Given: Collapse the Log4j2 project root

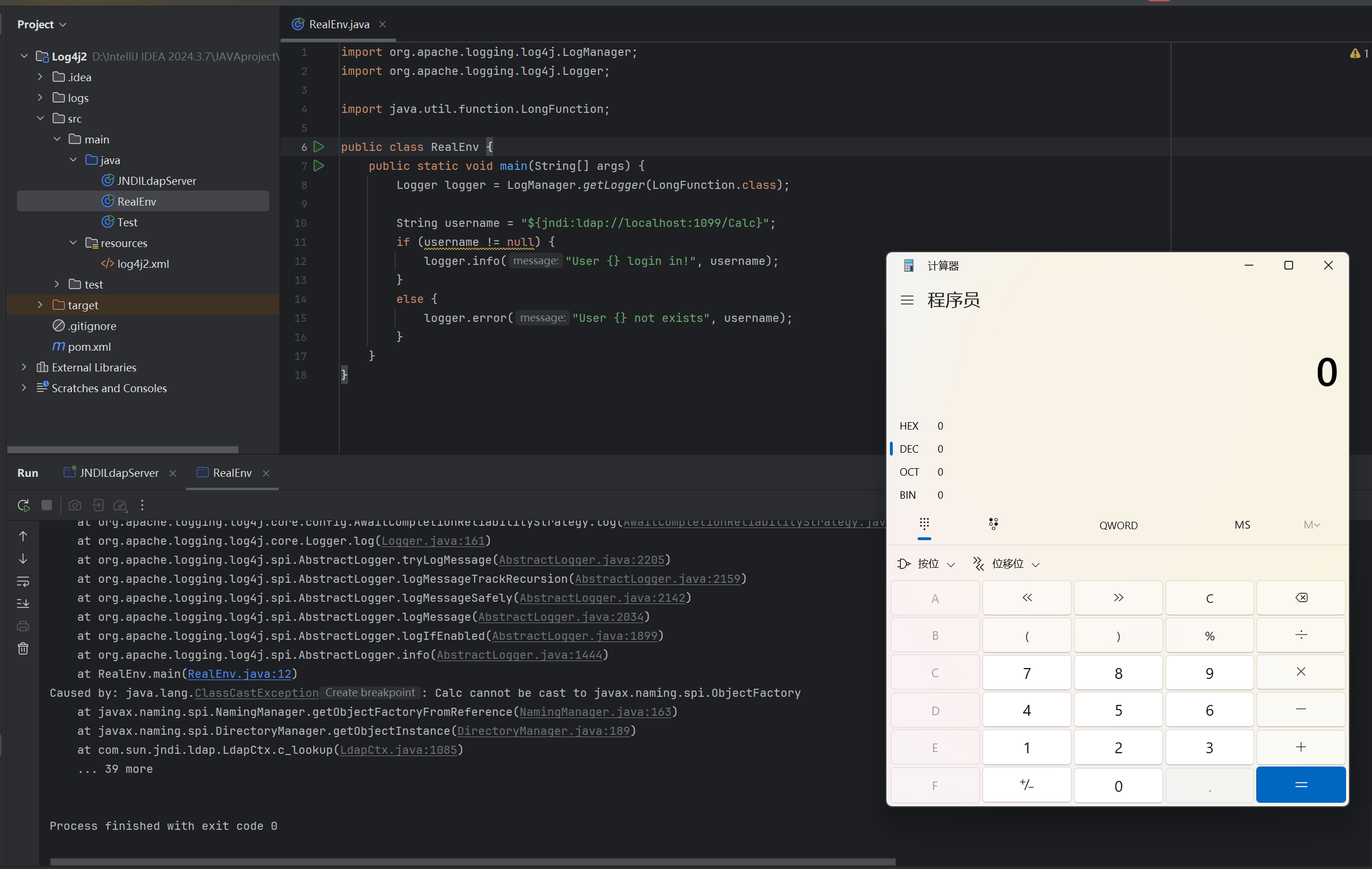Looking at the screenshot, I should point(24,56).
